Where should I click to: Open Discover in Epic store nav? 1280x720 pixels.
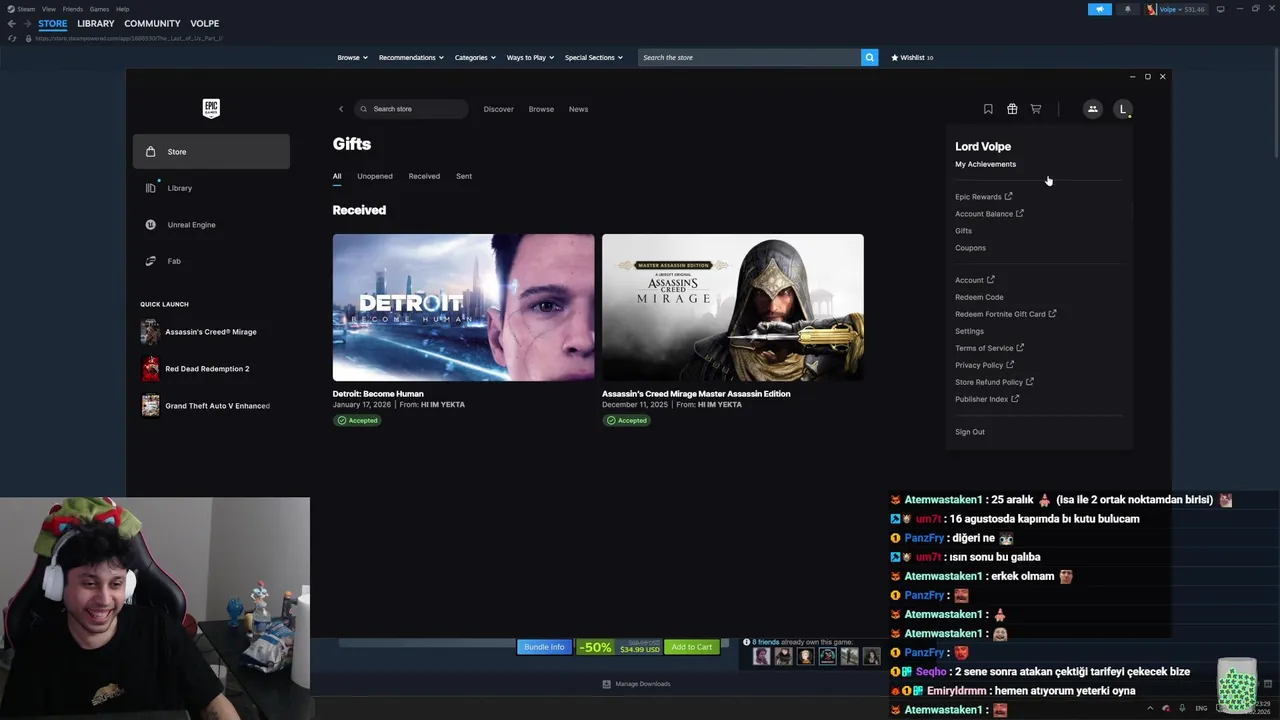[498, 109]
